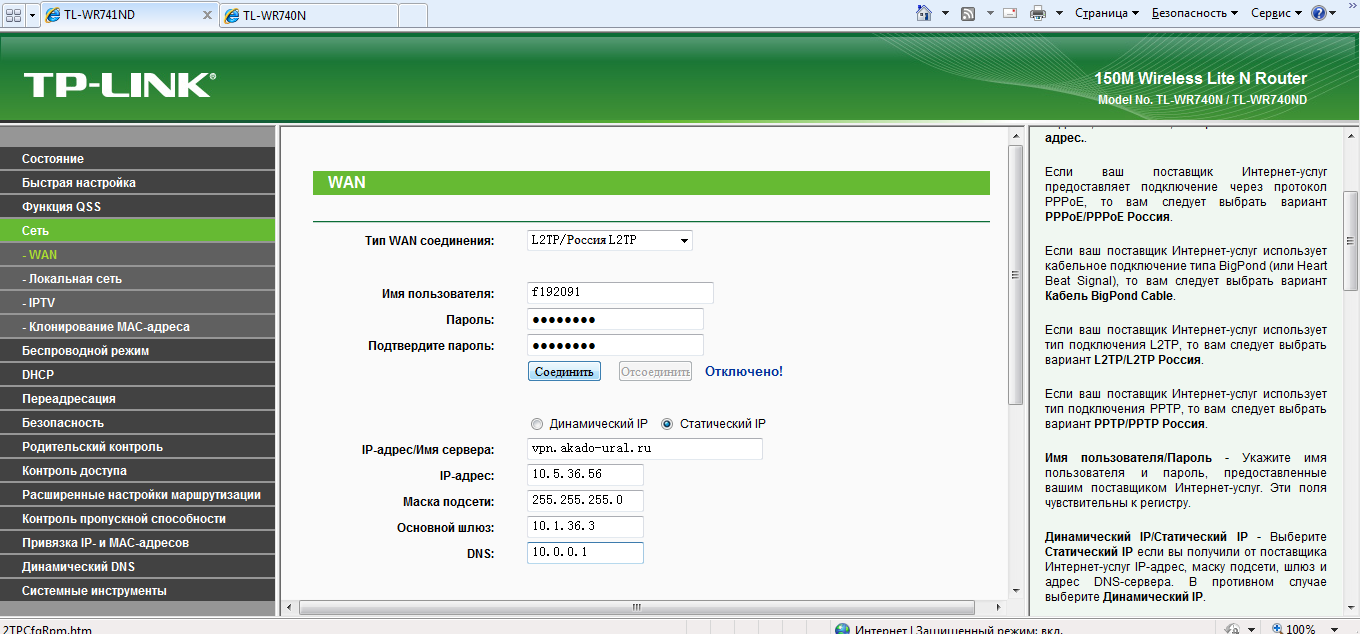Click the Соединить button
The width and height of the screenshot is (1360, 634).
coord(564,371)
